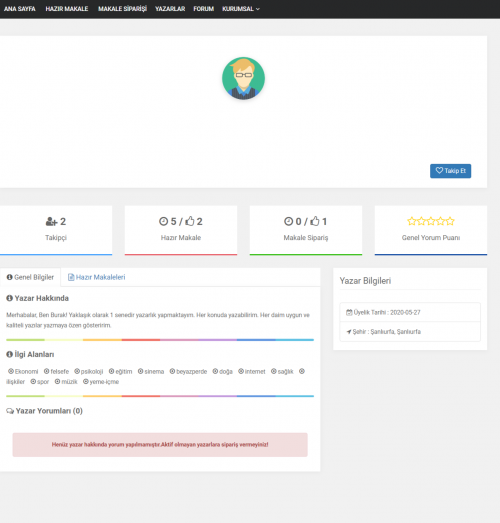
Task: Switch to the Hazır Makaleleri tab
Action: 96,277
